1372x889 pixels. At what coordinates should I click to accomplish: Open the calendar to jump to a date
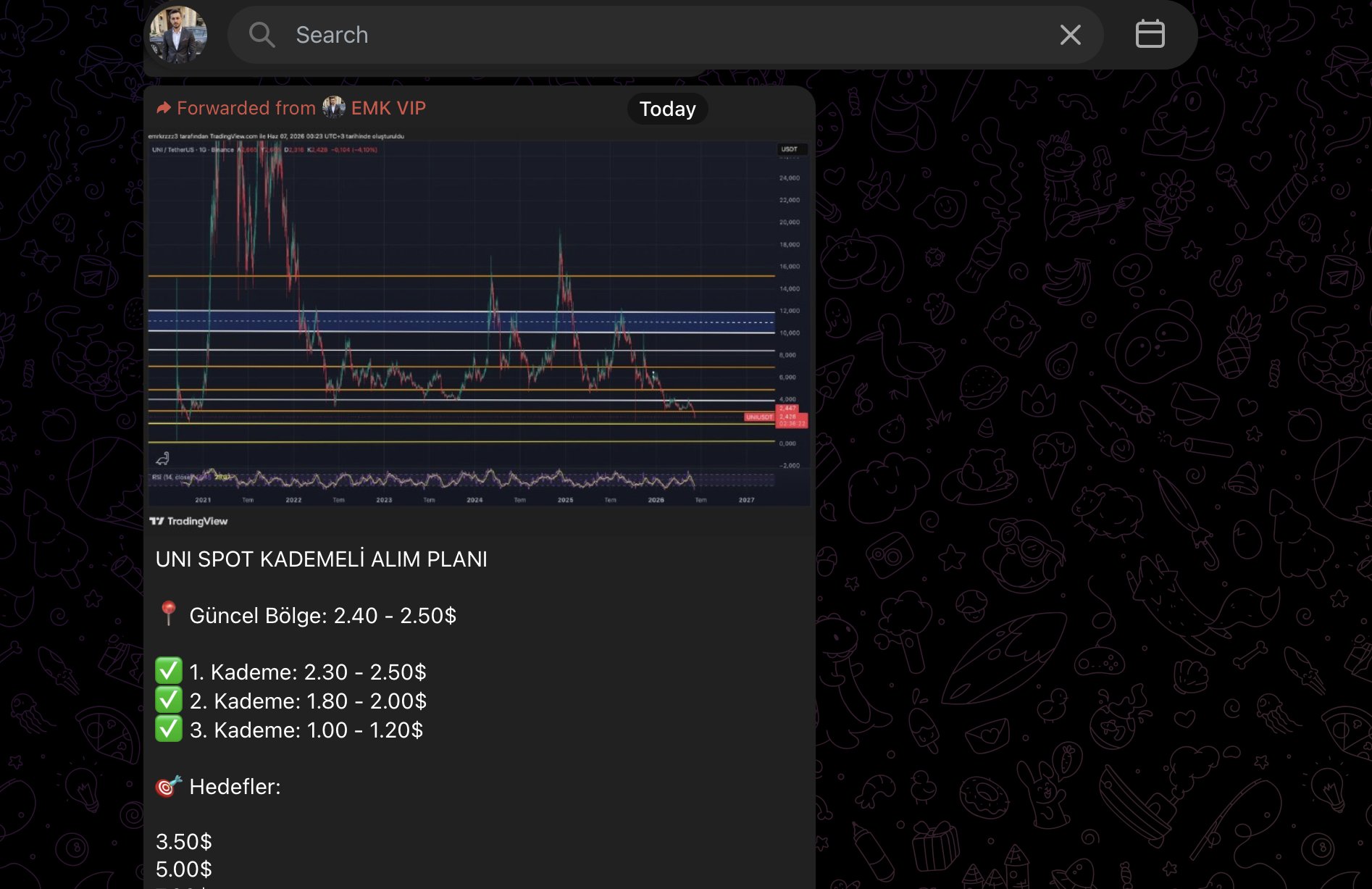(1150, 34)
